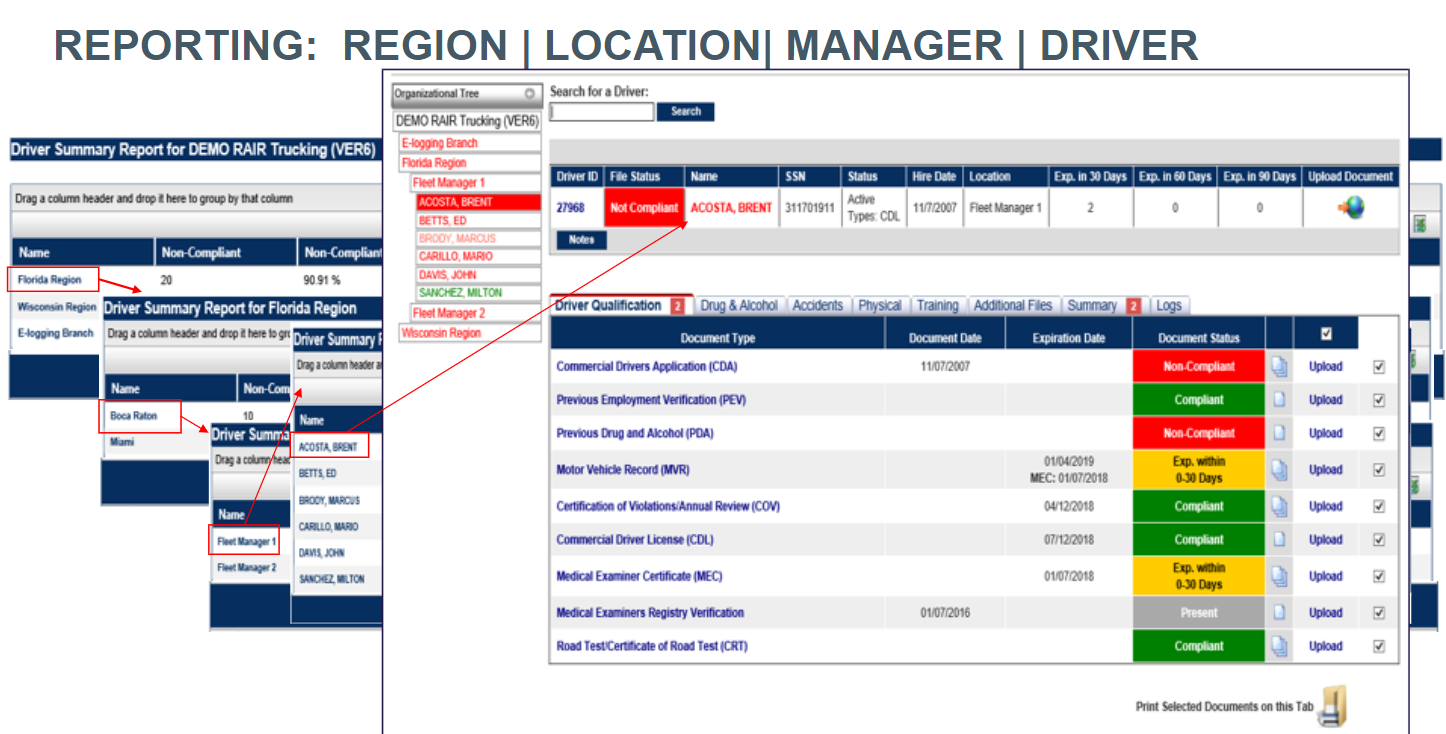This screenshot has height=734, width=1446.
Task: Open document icon for Medical Examiners Registry row
Action: (1279, 613)
